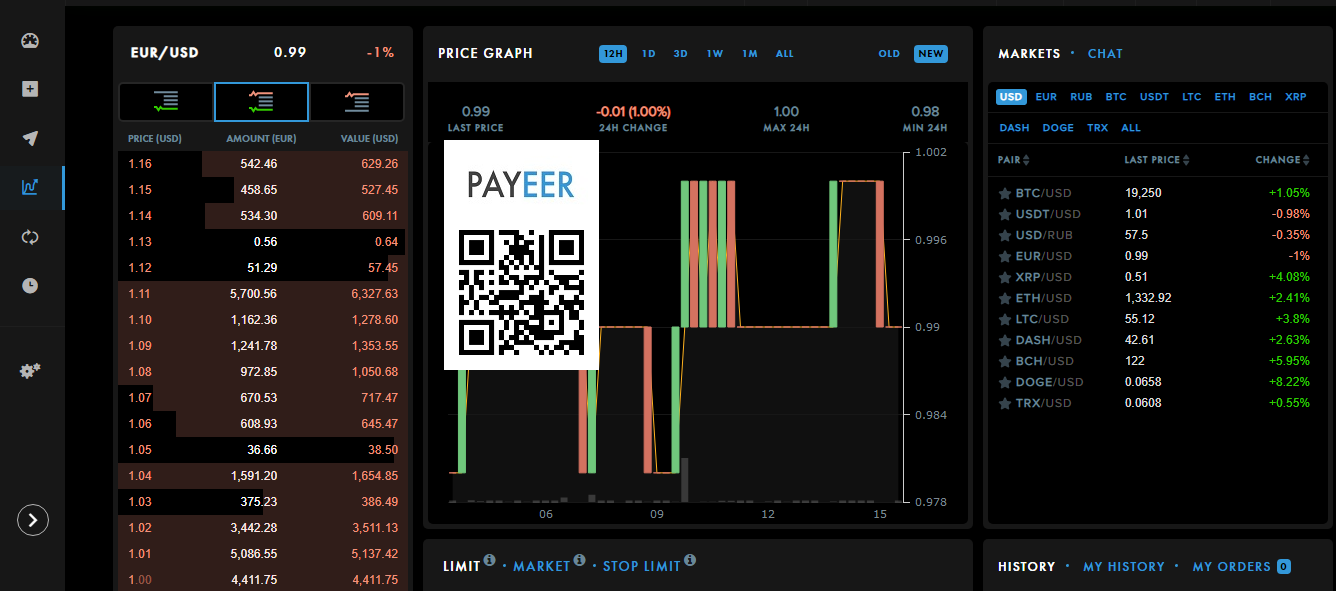Filter markets by TRX

click(x=1097, y=128)
